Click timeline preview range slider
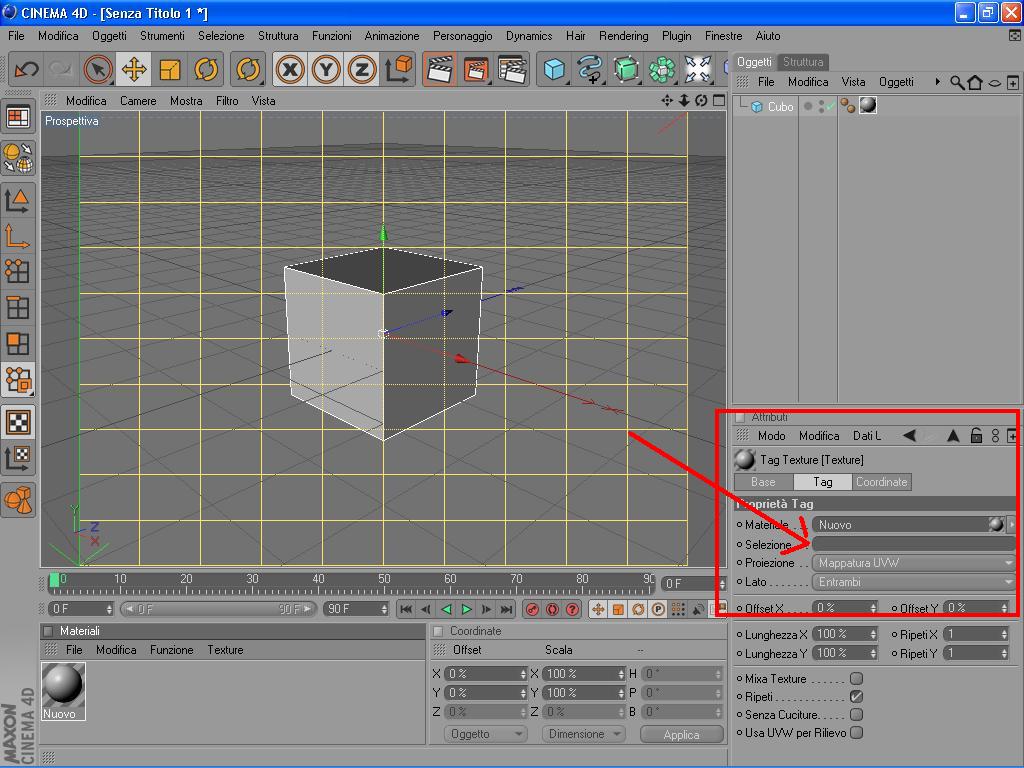The image size is (1024, 768). [218, 609]
